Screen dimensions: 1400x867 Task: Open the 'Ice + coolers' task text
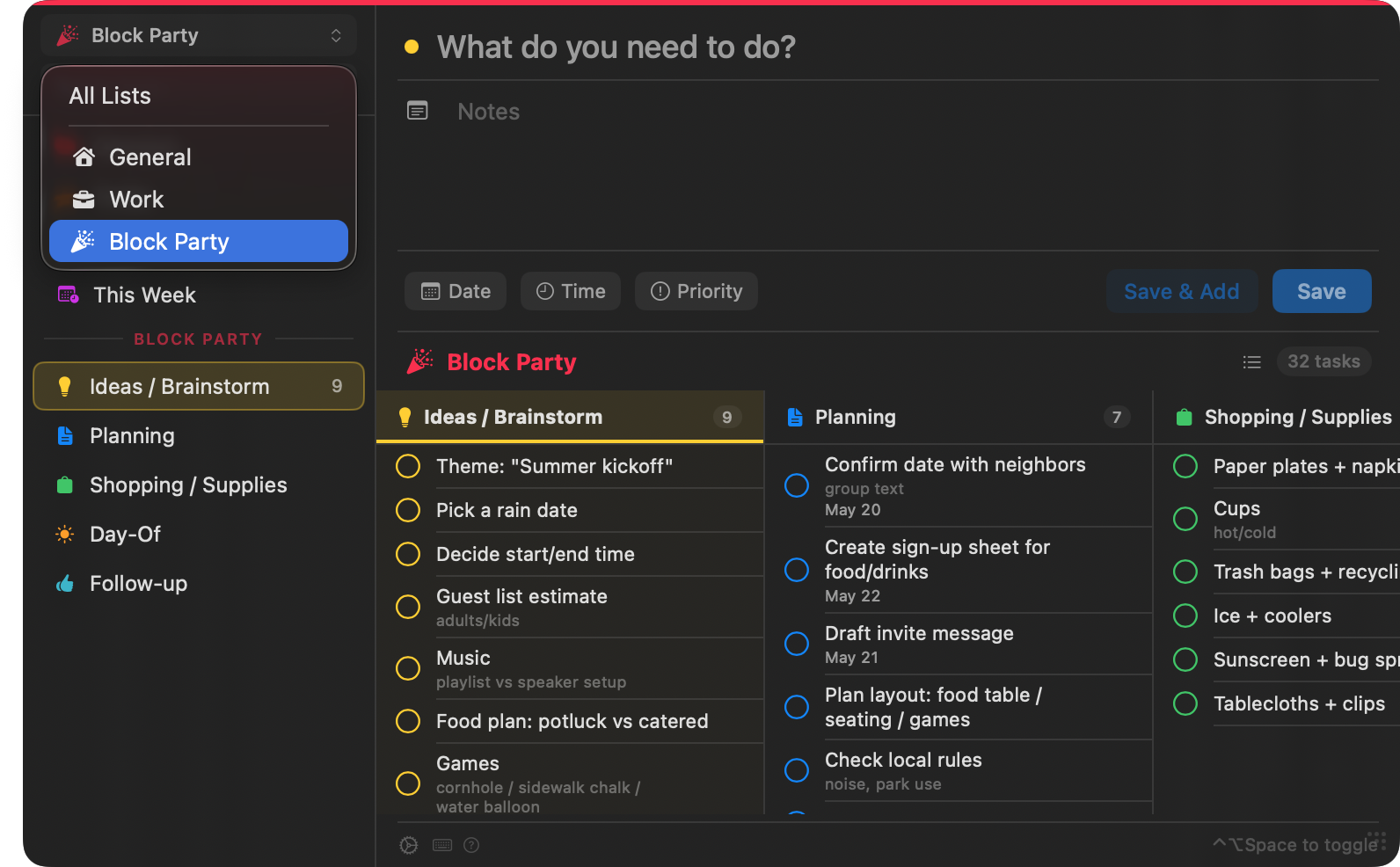click(x=1272, y=616)
